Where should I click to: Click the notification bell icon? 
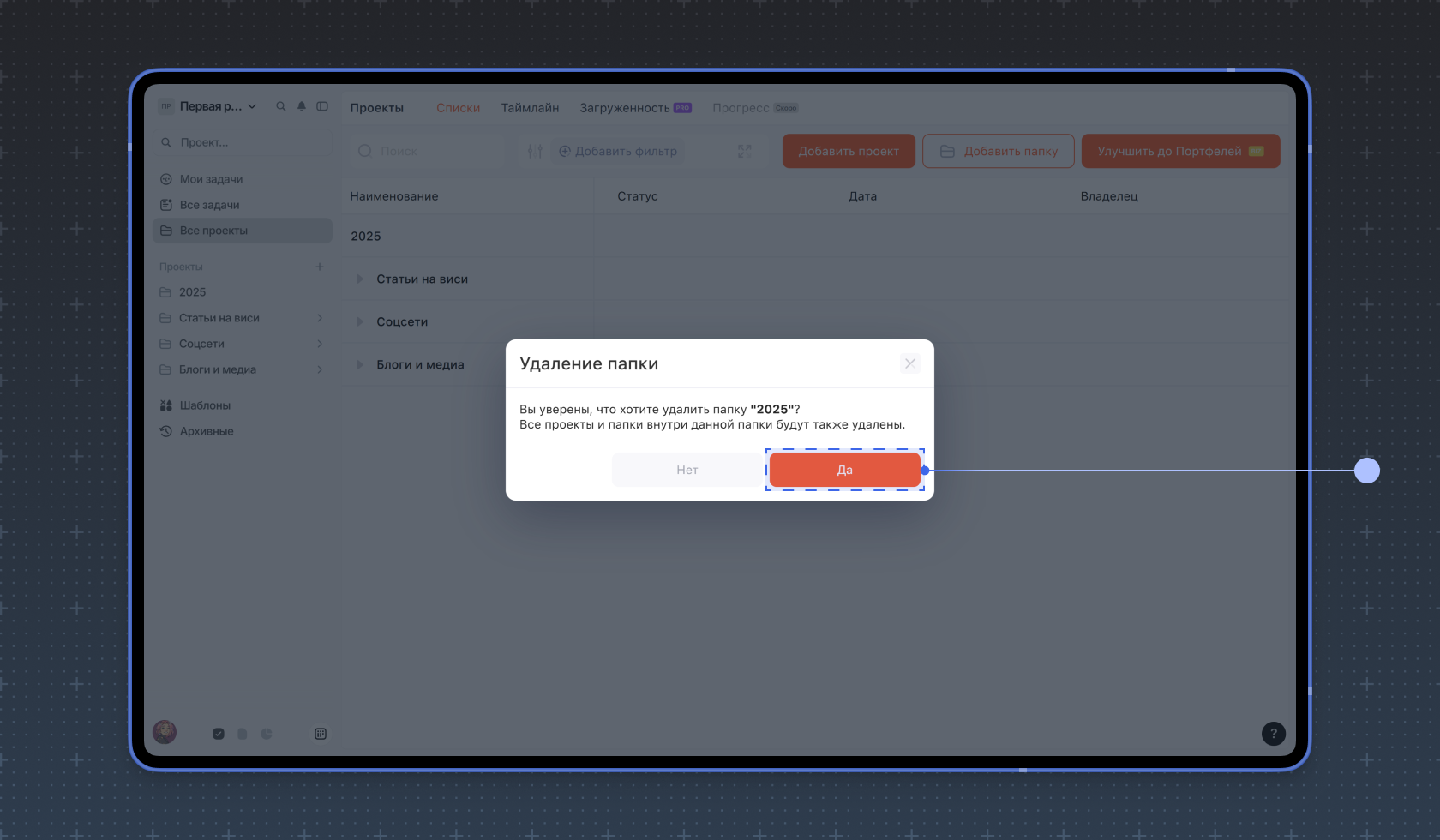point(302,106)
